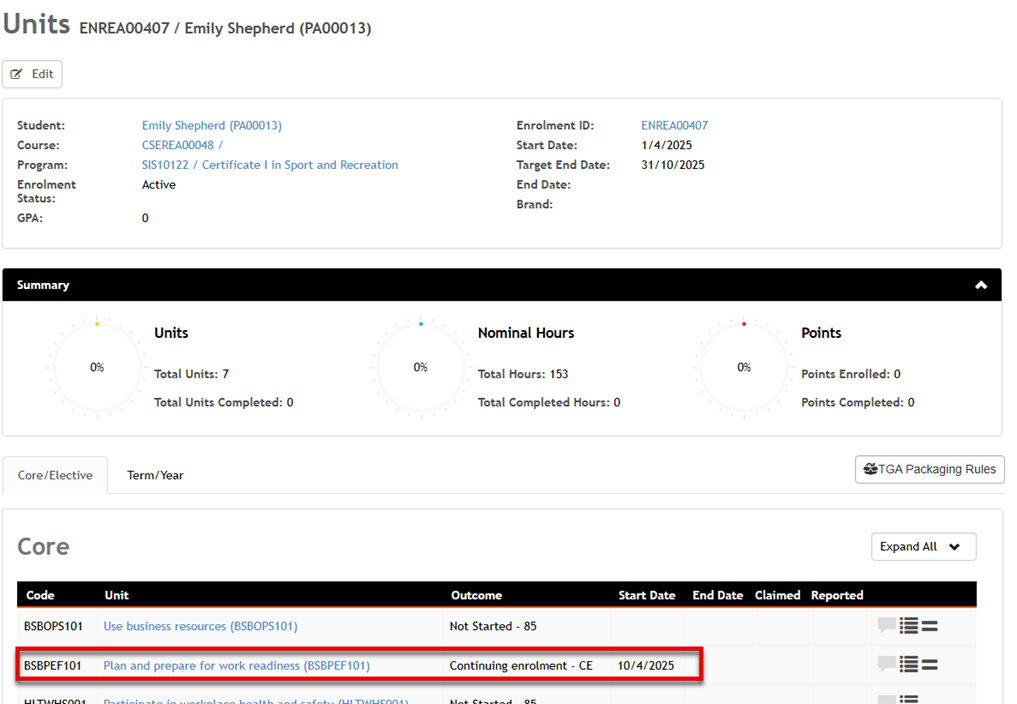This screenshot has width=1017, height=704.
Task: Click the BSBOPS101 code cell
Action: click(x=53, y=626)
